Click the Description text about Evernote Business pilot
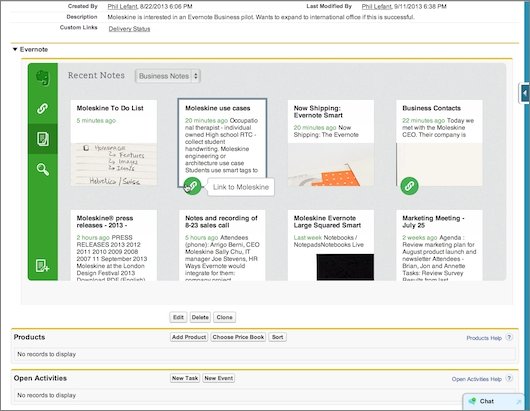 261,17
